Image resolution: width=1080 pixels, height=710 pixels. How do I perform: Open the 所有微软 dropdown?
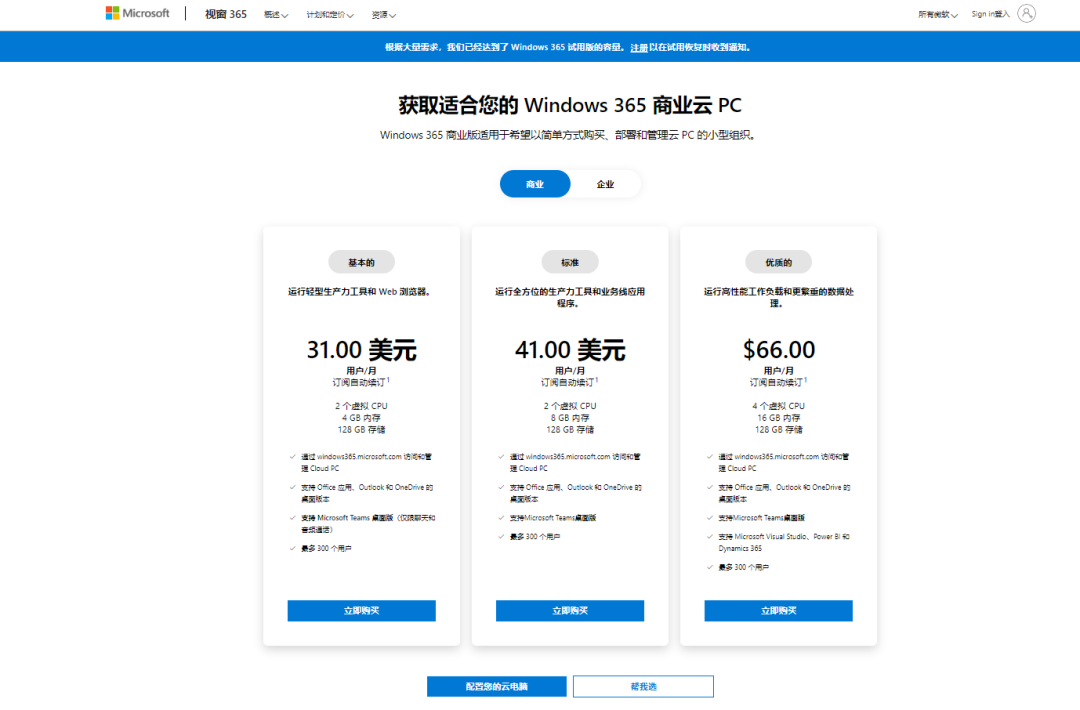pos(938,13)
